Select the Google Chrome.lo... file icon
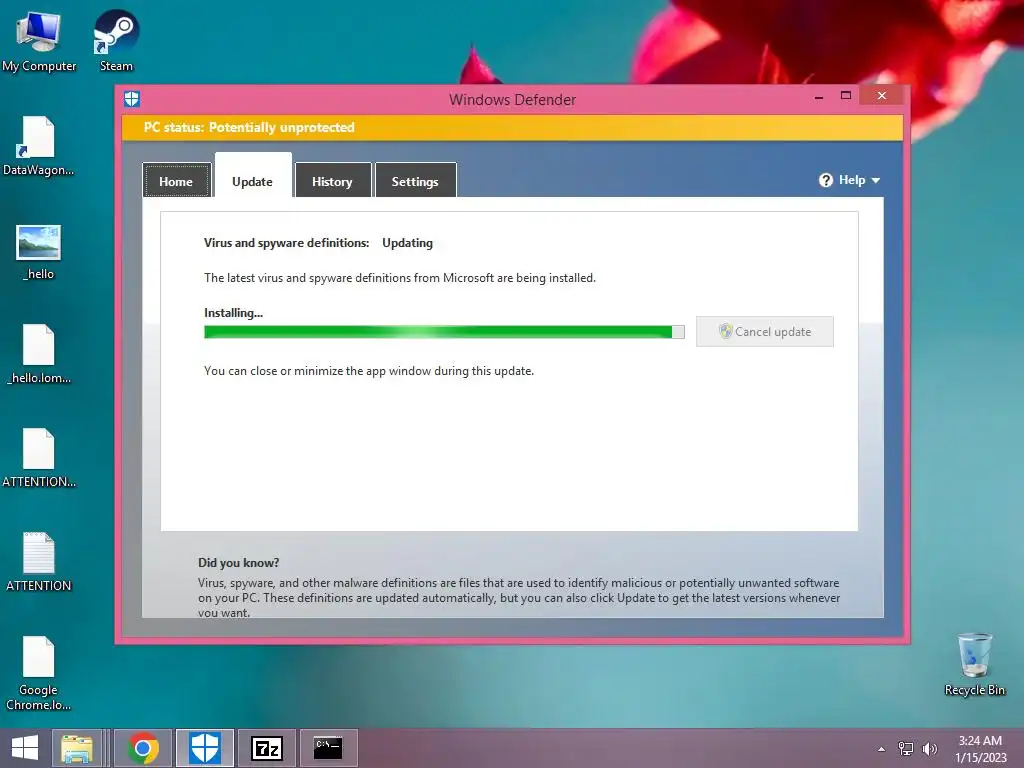The height and width of the screenshot is (768, 1024). point(39,673)
